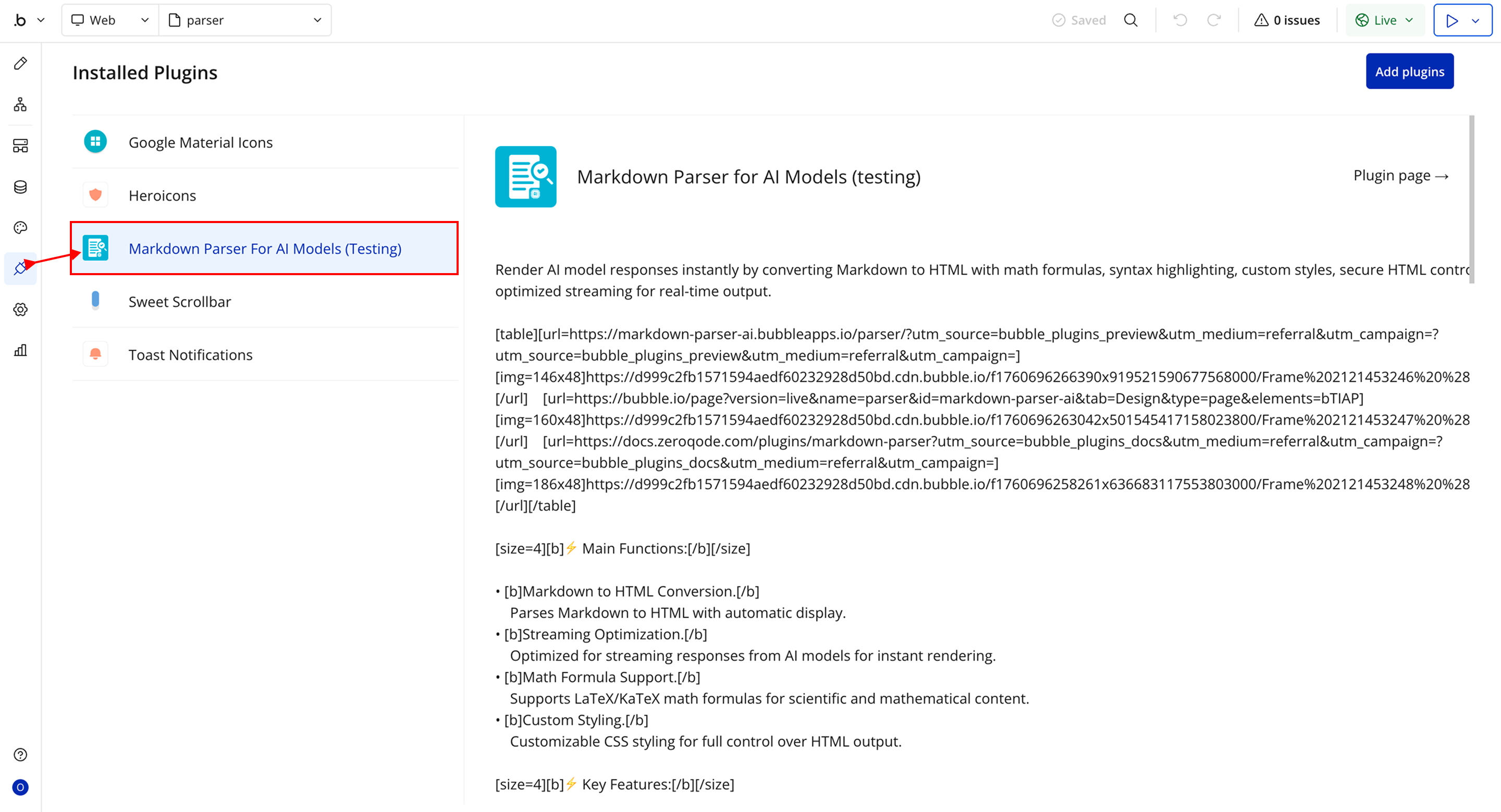Select the Toast Notifications plugin

[x=190, y=355]
